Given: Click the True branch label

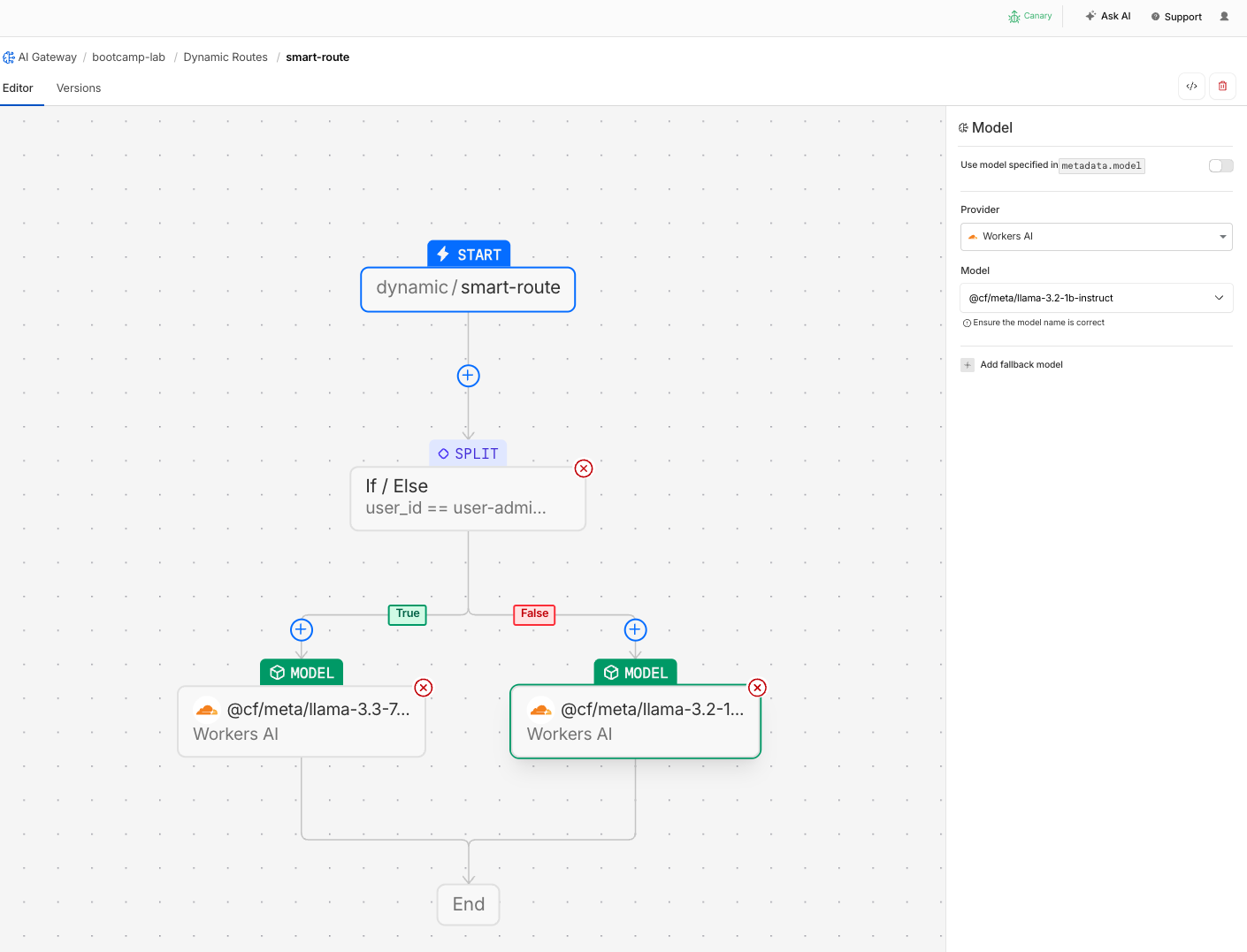Looking at the screenshot, I should click(x=408, y=614).
